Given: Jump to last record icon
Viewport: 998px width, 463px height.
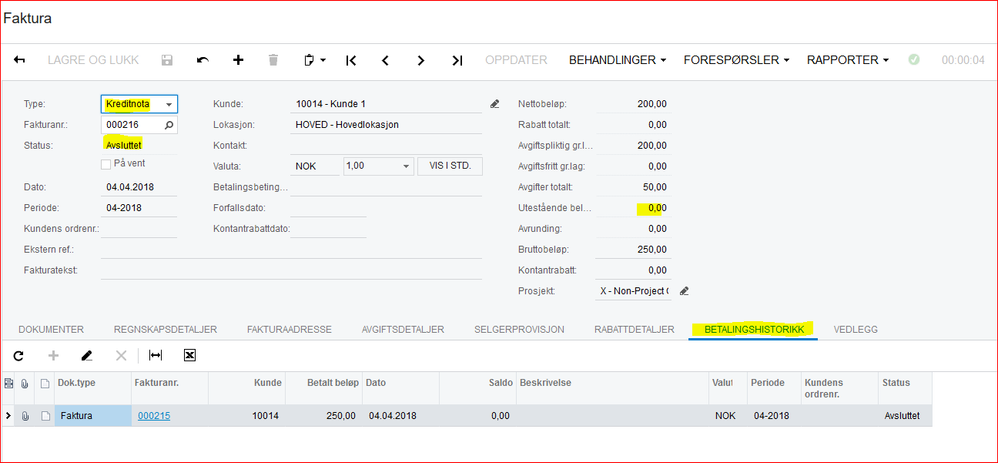Looking at the screenshot, I should (x=456, y=61).
